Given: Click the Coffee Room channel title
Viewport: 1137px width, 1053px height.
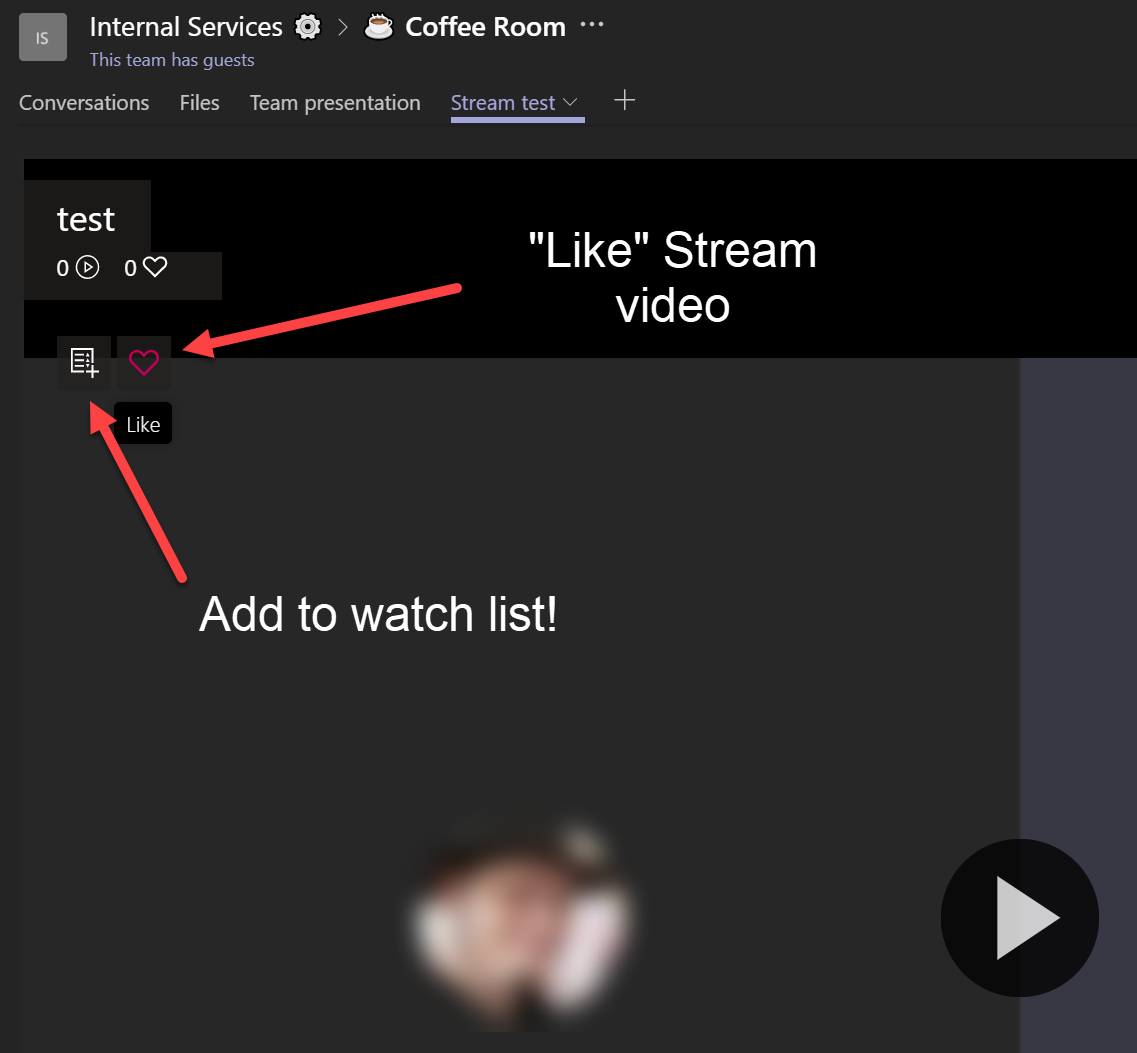Looking at the screenshot, I should click(x=485, y=27).
